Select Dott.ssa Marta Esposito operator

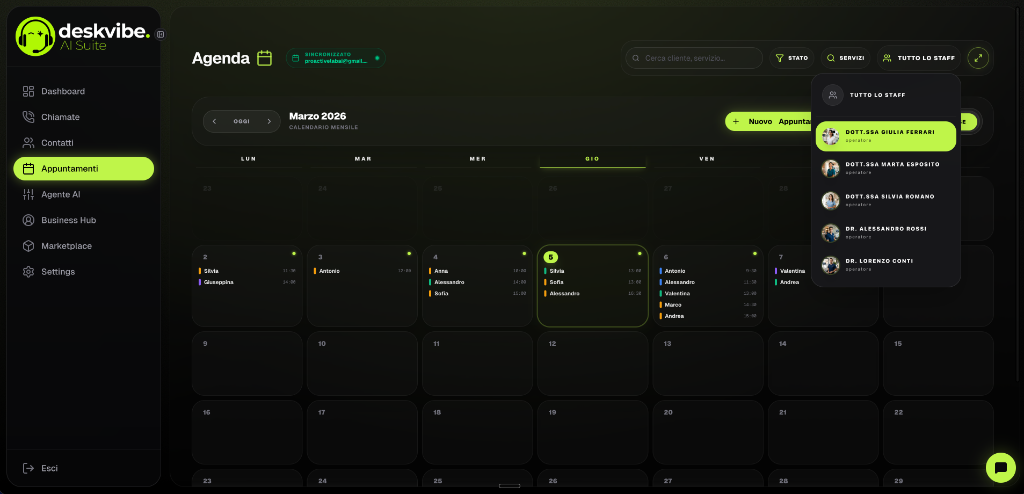[886, 168]
